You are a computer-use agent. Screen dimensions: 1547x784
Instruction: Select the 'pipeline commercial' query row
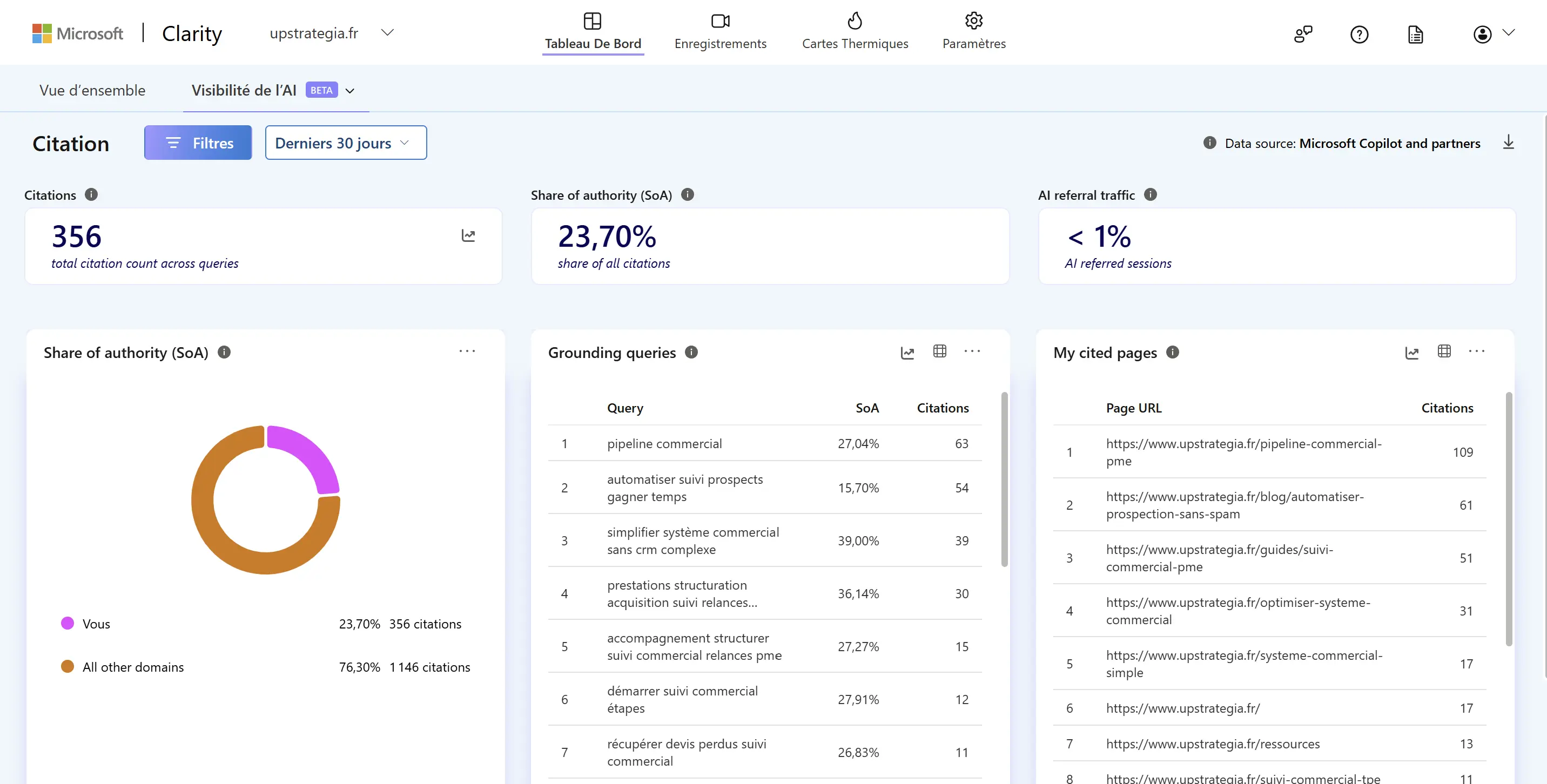point(764,443)
